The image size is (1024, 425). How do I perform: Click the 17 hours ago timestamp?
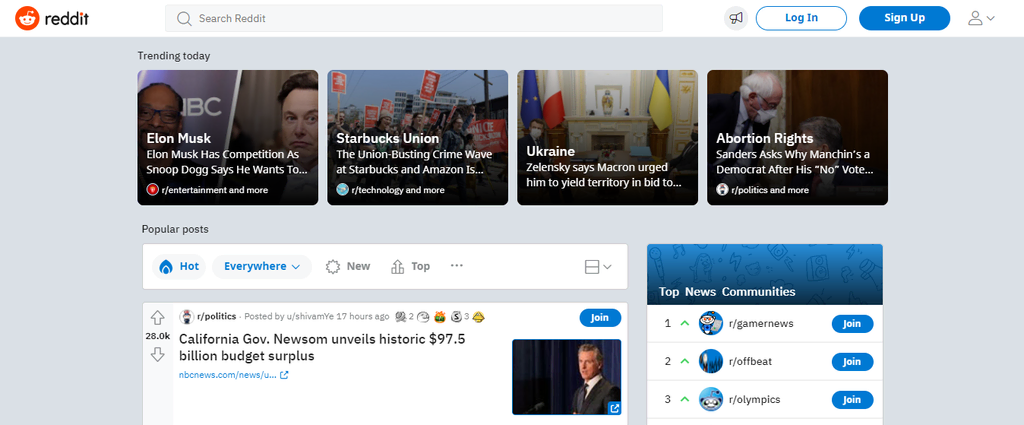point(363,317)
